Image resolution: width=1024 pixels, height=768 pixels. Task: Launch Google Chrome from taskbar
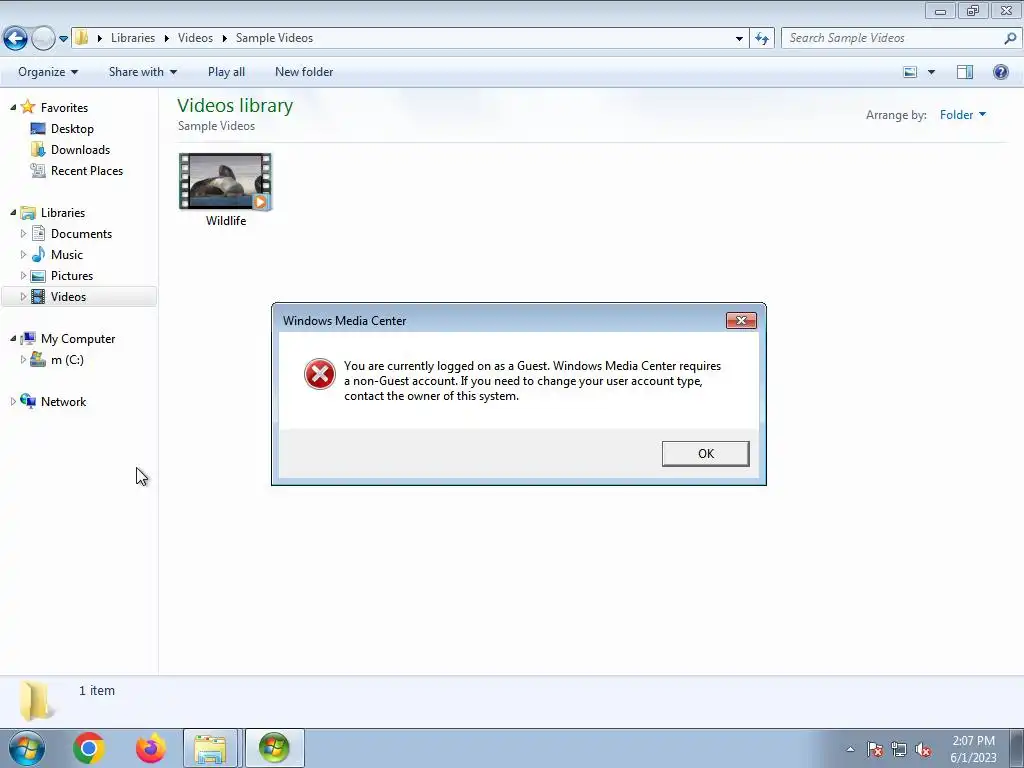pyautogui.click(x=89, y=748)
